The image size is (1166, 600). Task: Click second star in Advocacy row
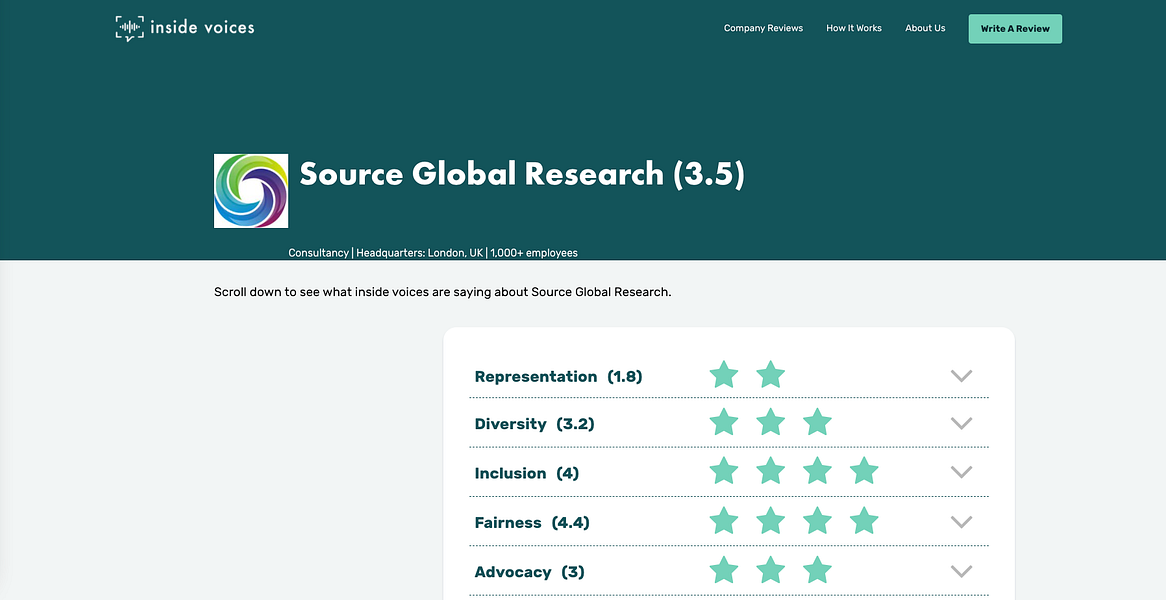pyautogui.click(x=770, y=570)
